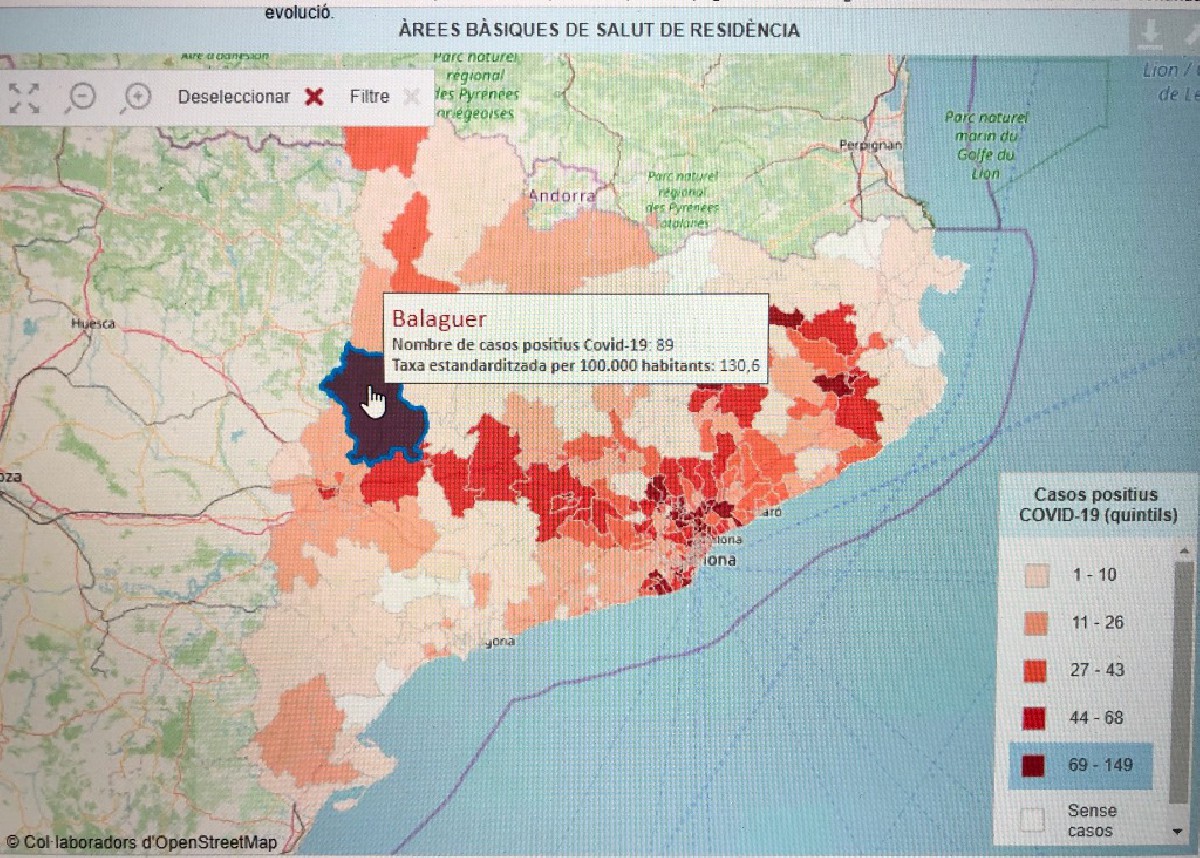Zoom in using the plus magnifier
This screenshot has width=1200, height=858.
(x=135, y=97)
